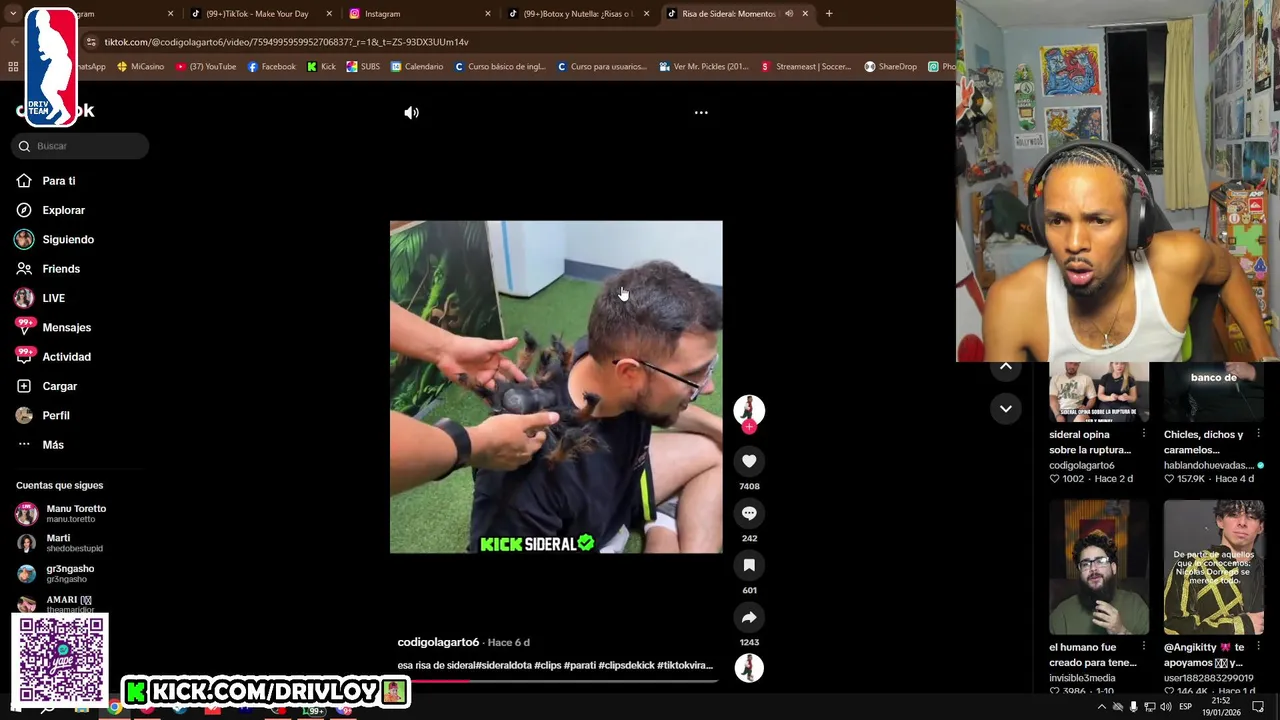The width and height of the screenshot is (1280, 720).
Task: Open the hablandohuevadas author link
Action: [x=1209, y=465]
